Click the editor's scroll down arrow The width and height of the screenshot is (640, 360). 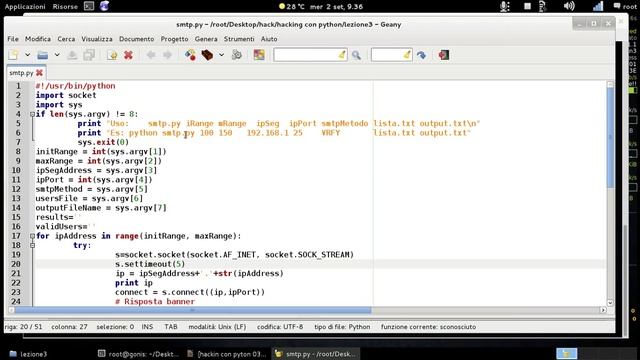pos(610,303)
